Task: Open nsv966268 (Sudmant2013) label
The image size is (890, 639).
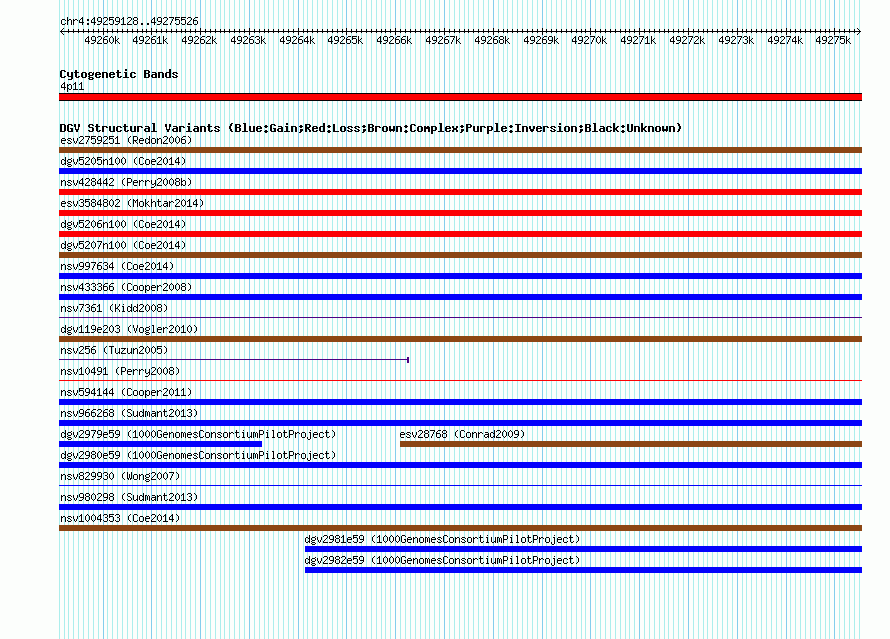Action: click(129, 413)
